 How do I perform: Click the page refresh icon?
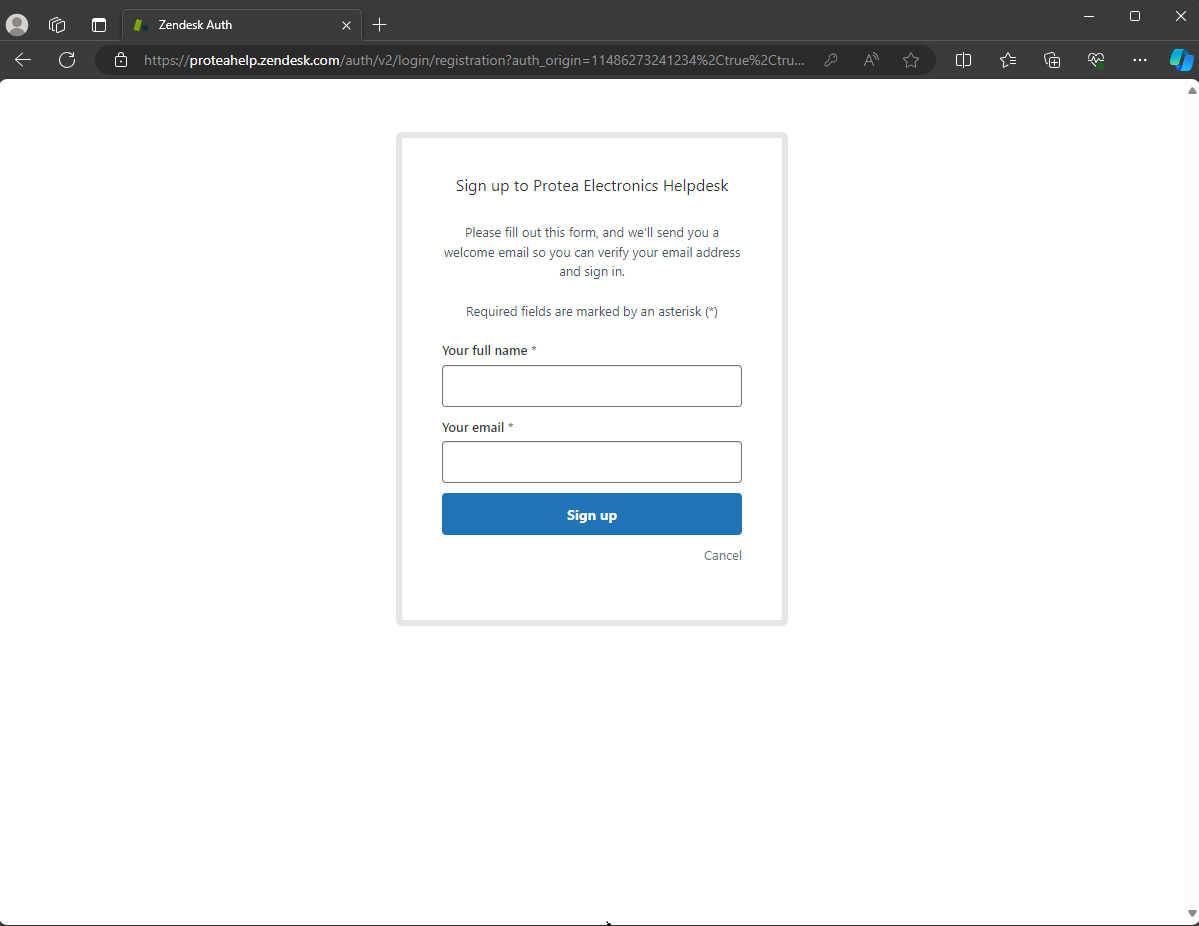67,60
